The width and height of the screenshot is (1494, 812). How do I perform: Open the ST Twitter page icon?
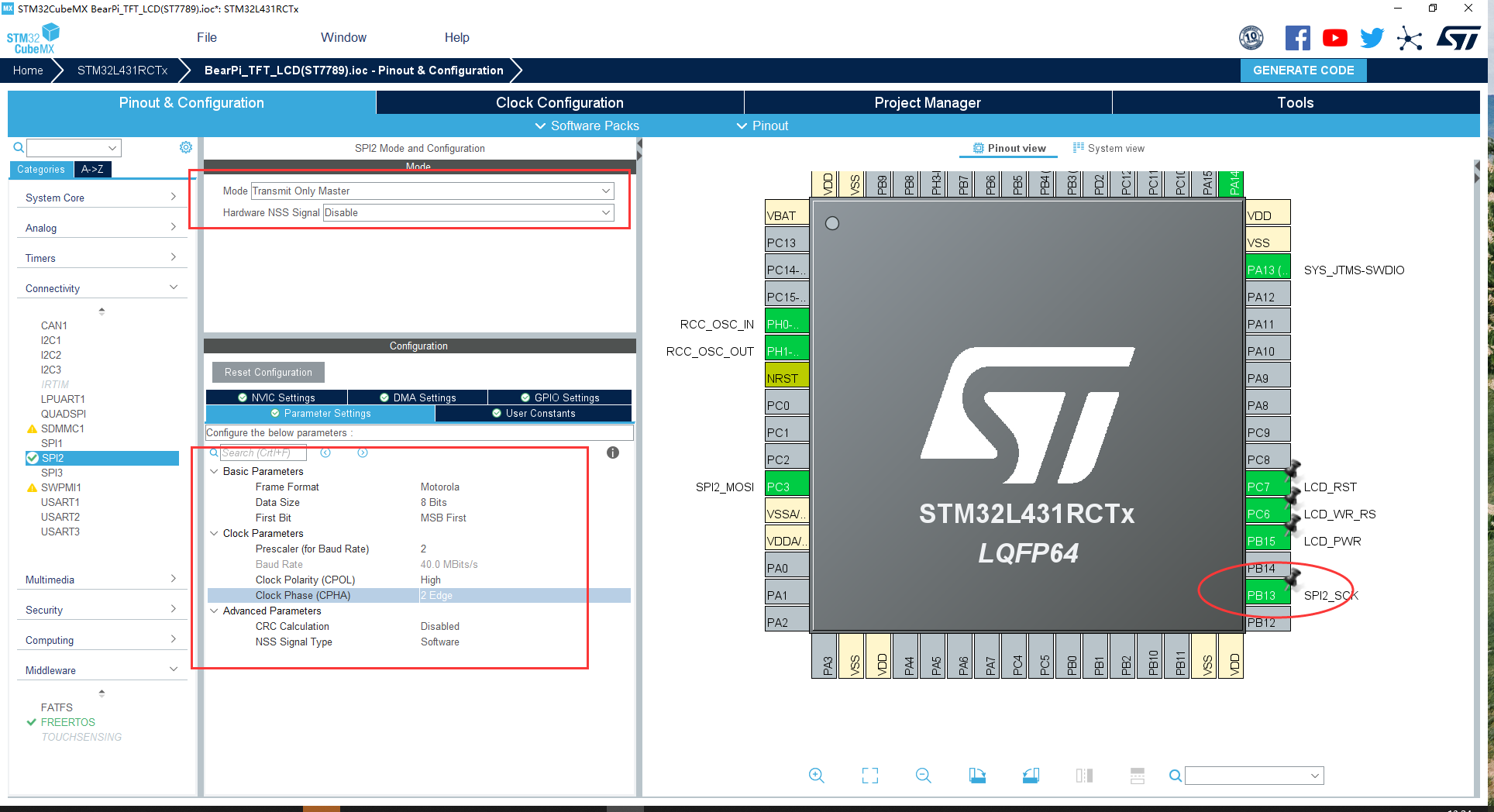coord(1372,38)
